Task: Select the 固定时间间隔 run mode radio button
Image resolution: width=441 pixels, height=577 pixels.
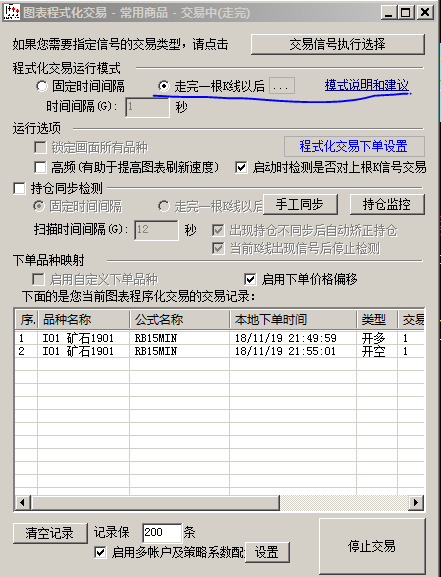Action: [x=42, y=86]
